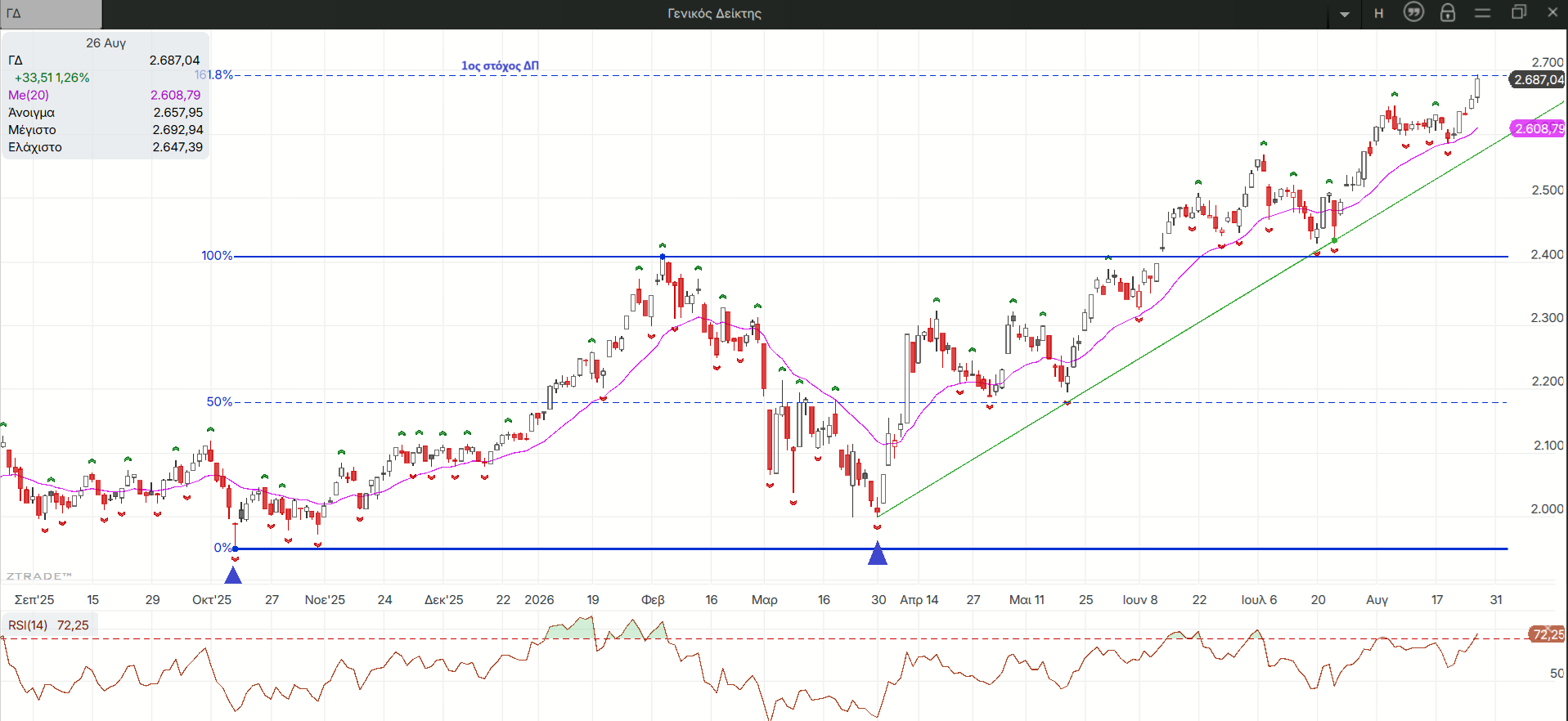Click the RSI(14) indicator label
The width and height of the screenshot is (1568, 721).
point(28,625)
